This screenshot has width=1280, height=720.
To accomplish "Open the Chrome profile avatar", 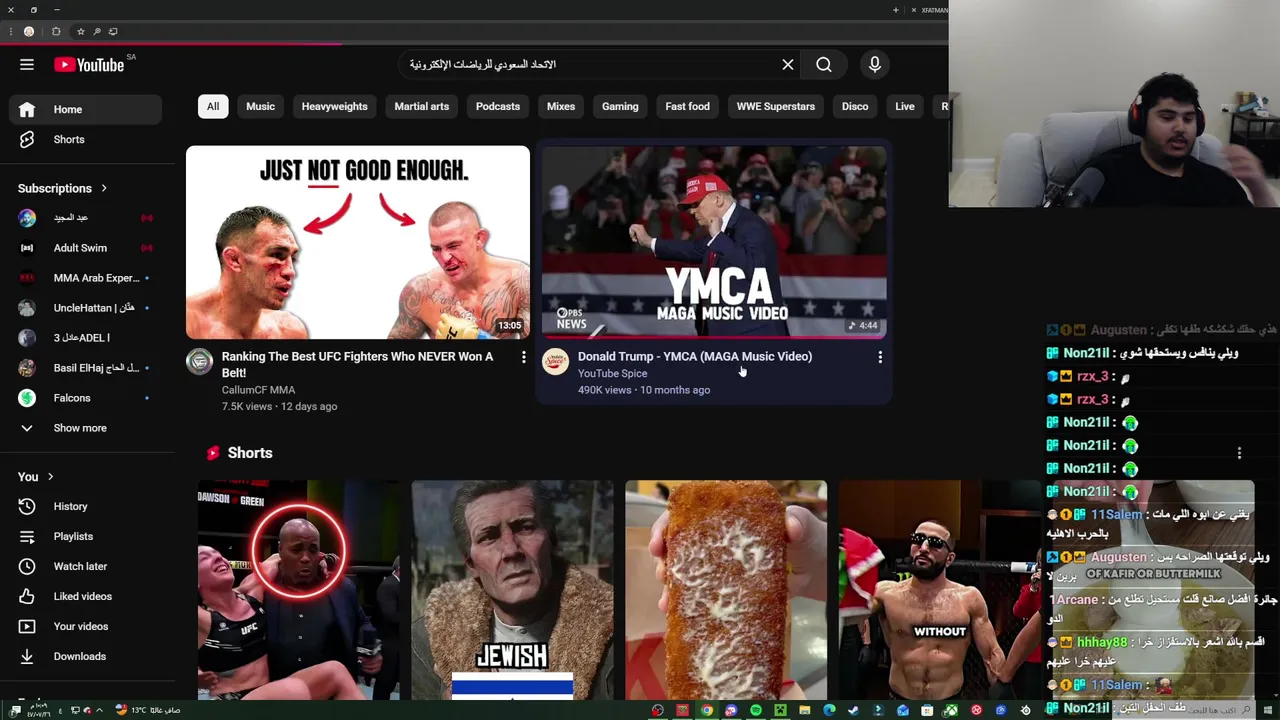I will [x=29, y=31].
